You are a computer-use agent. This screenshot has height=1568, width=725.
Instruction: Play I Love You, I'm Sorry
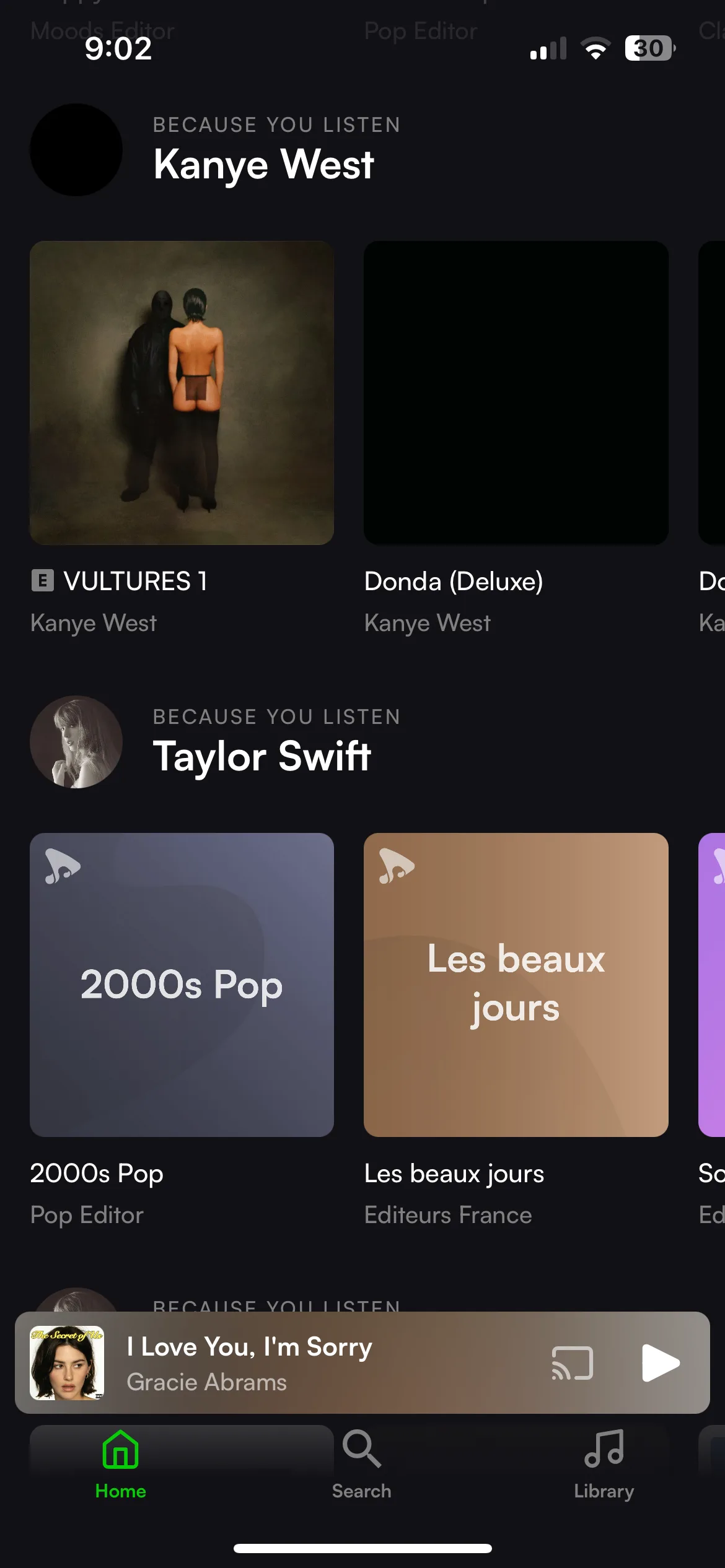661,1362
